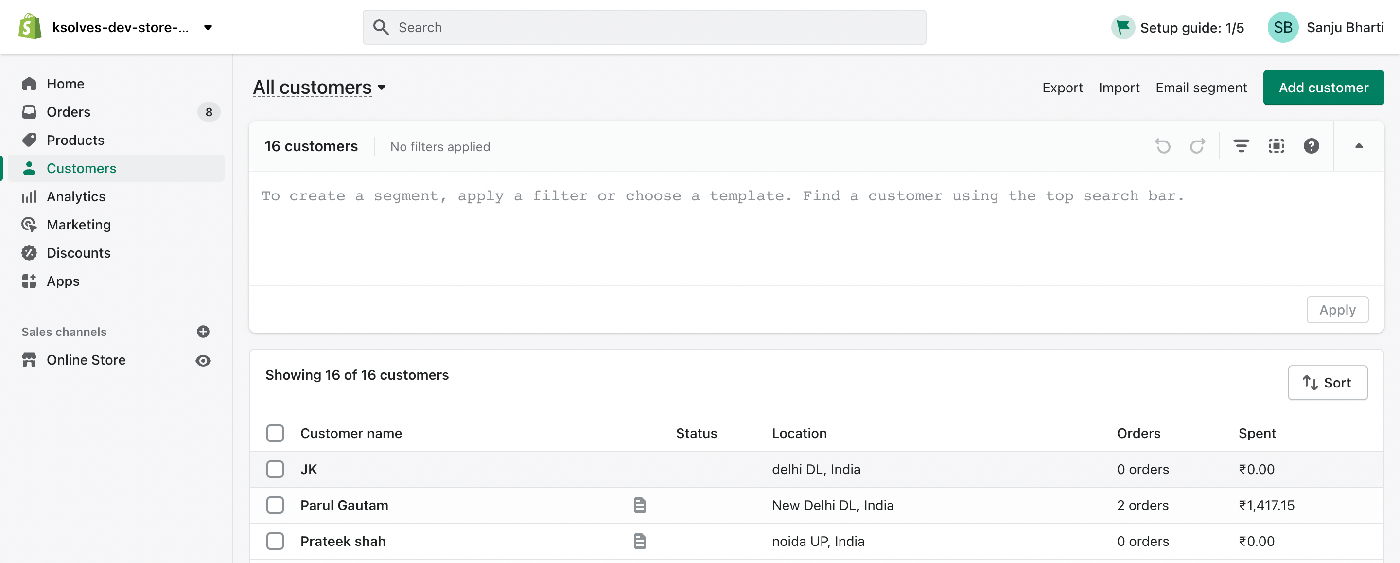Click the Analytics bar chart icon
The image size is (1400, 563).
click(29, 197)
